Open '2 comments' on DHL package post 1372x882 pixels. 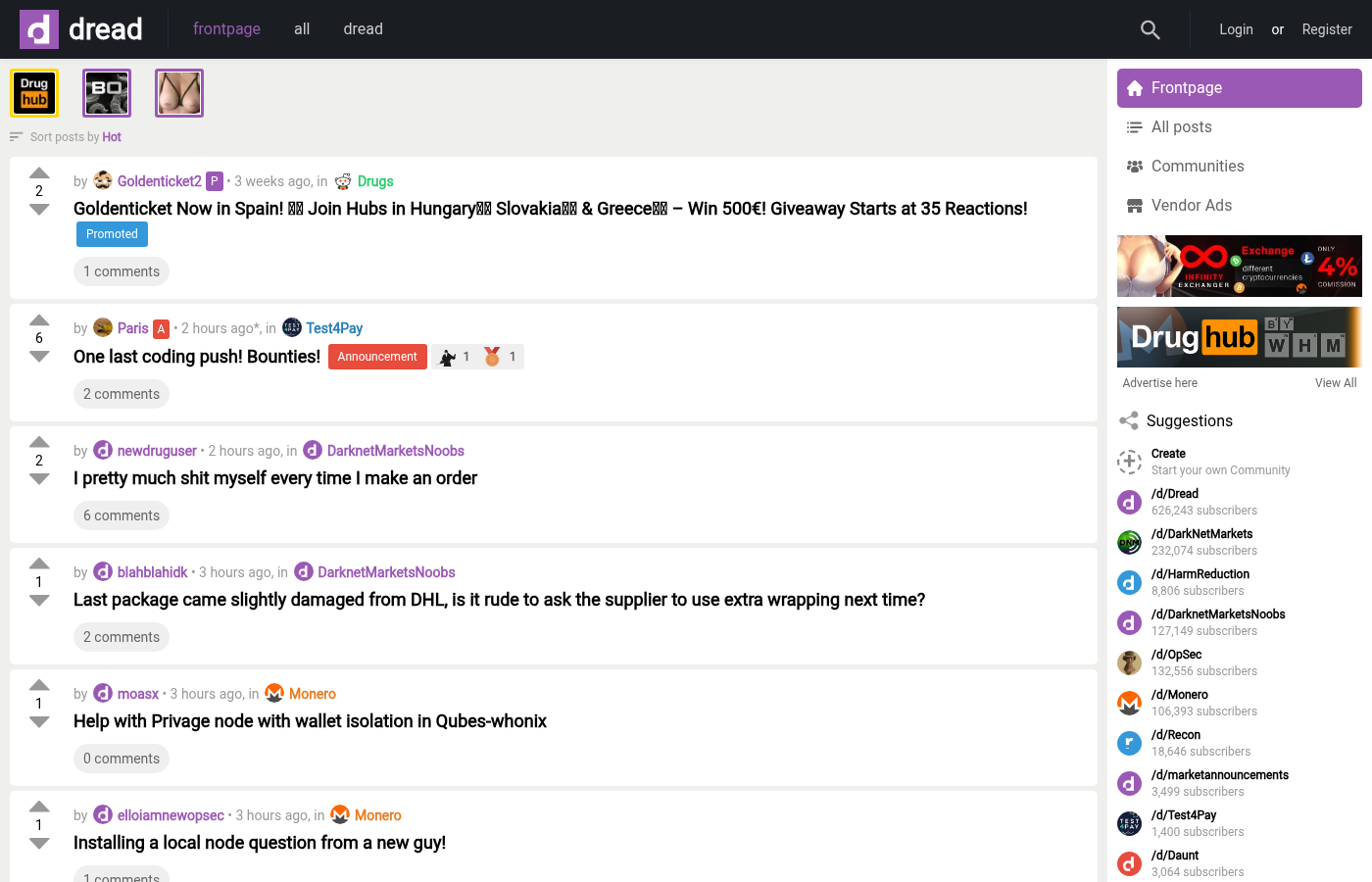[x=122, y=637]
